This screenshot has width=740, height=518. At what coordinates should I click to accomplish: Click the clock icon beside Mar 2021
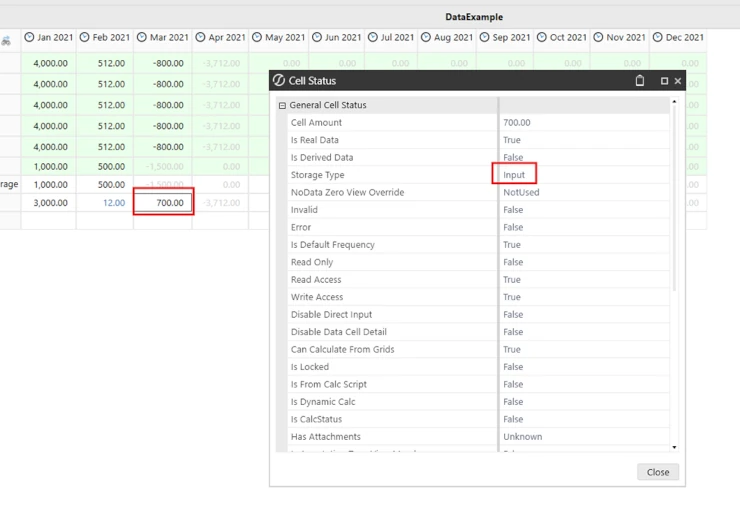[143, 38]
